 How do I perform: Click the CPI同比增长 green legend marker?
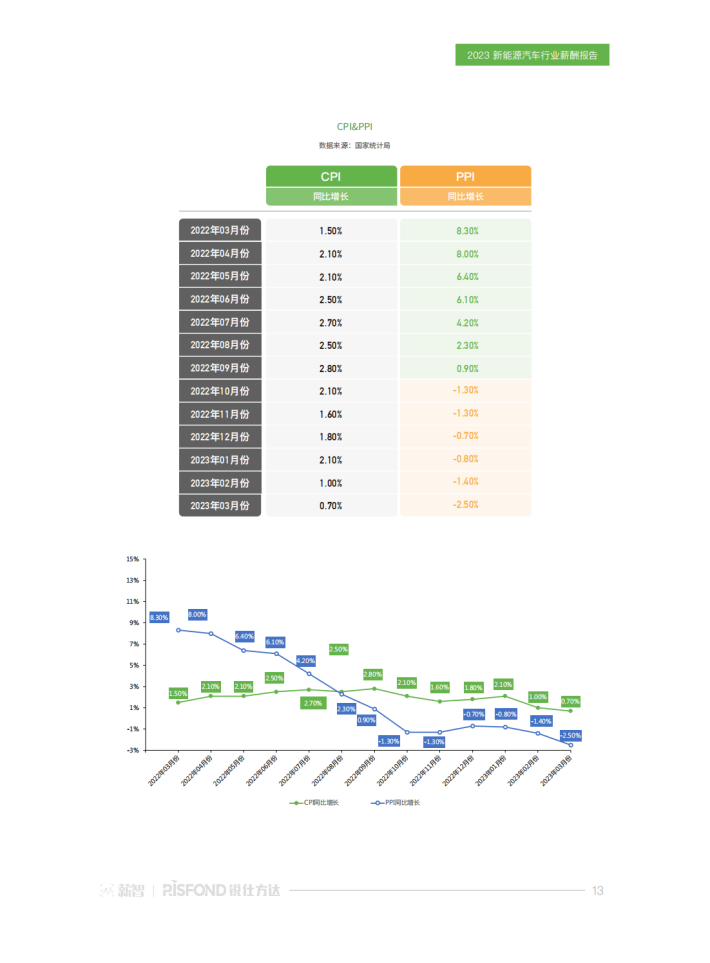296,803
